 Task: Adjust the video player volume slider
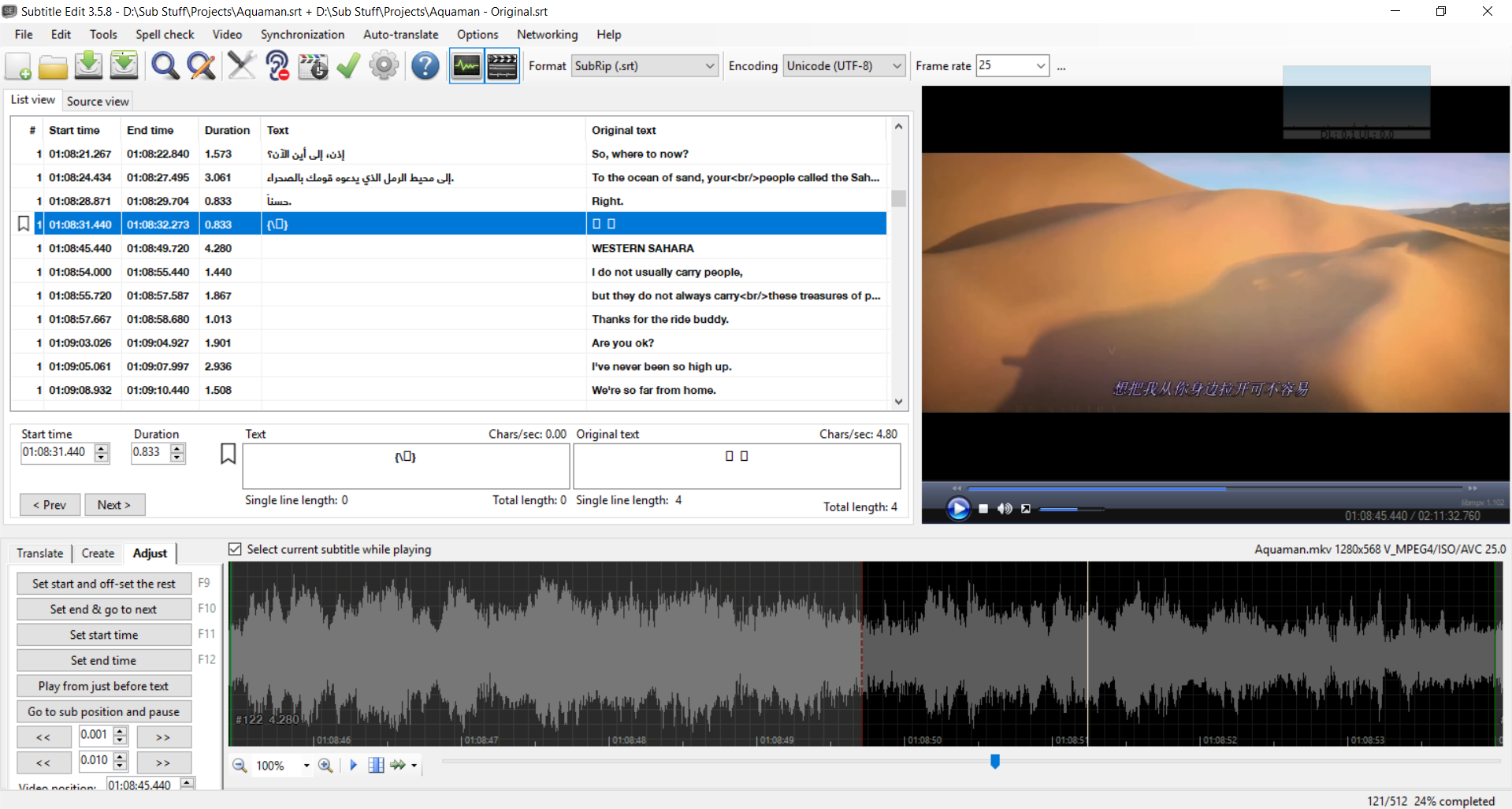[1071, 510]
